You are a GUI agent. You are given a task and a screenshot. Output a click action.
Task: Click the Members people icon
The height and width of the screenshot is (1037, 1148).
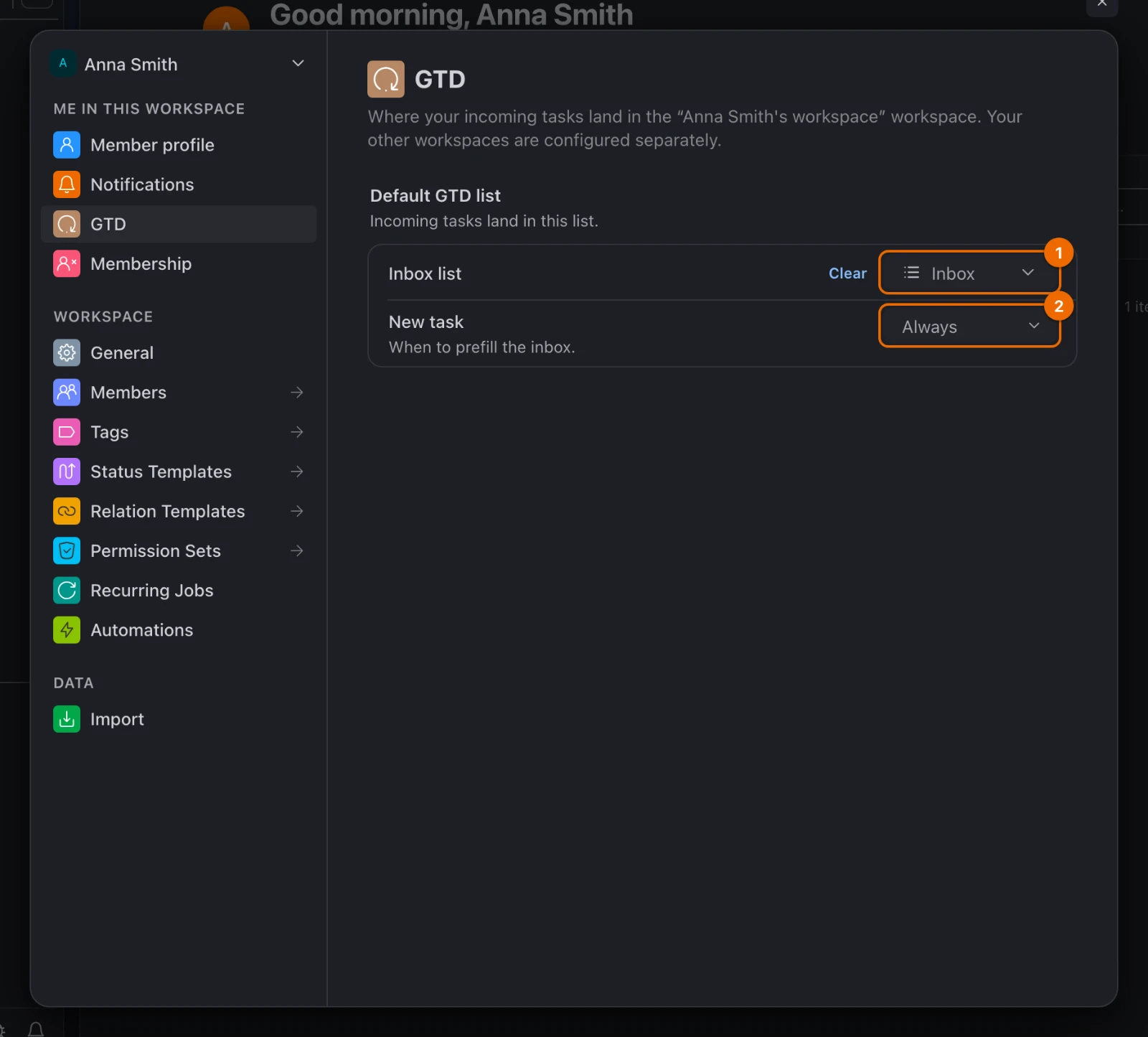67,392
